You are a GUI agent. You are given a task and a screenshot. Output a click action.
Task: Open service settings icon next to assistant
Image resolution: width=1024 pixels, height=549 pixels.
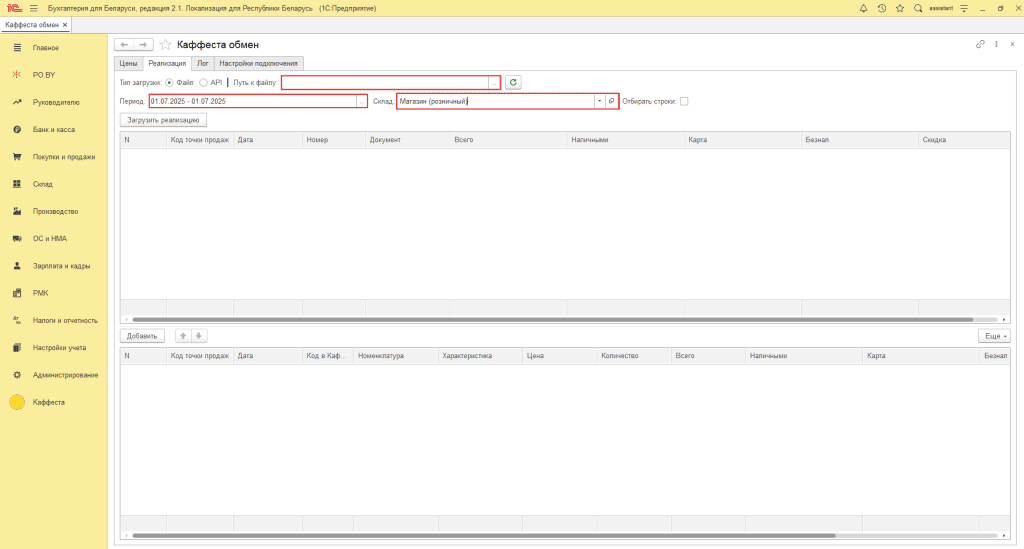964,8
